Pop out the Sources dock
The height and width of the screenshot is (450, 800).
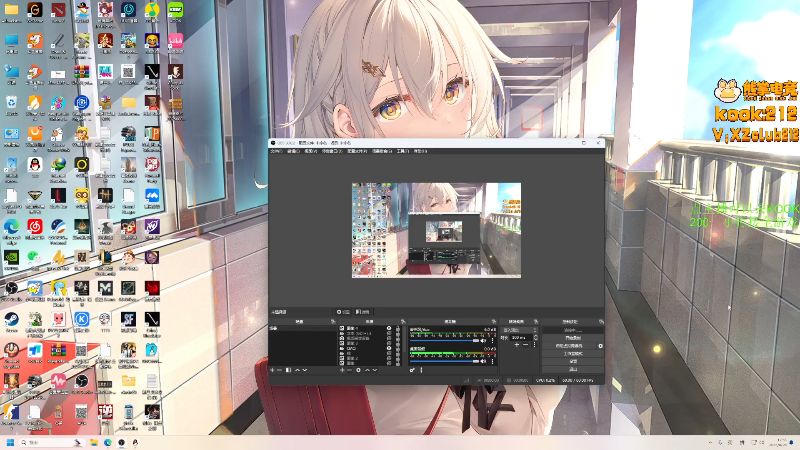pyautogui.click(x=403, y=321)
